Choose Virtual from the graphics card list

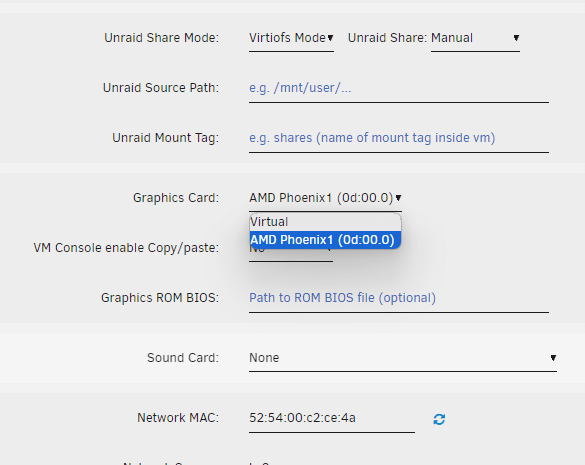tap(325, 222)
